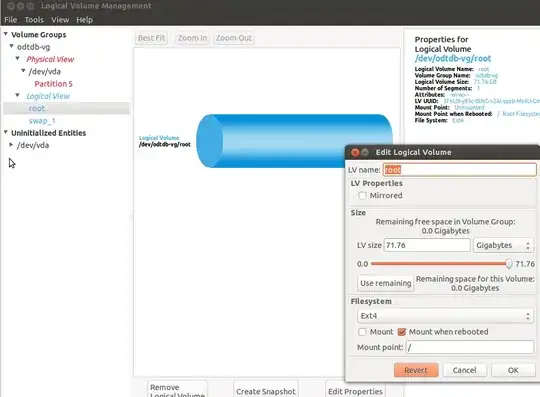The height and width of the screenshot is (397, 540).
Task: Click Remove Logical Volume button
Action: [177, 390]
